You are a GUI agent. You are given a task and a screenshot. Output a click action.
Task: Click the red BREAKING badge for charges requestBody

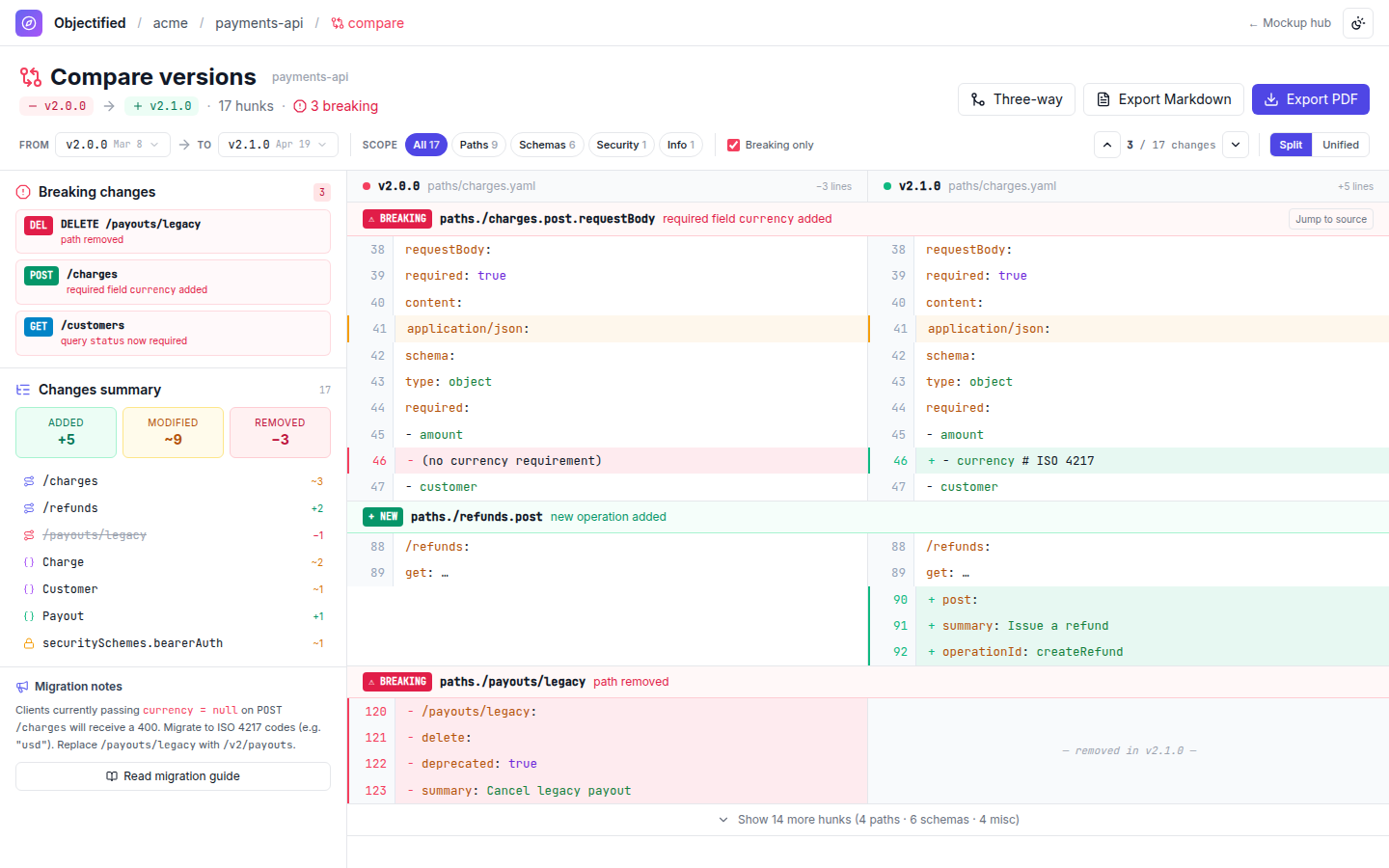(397, 219)
